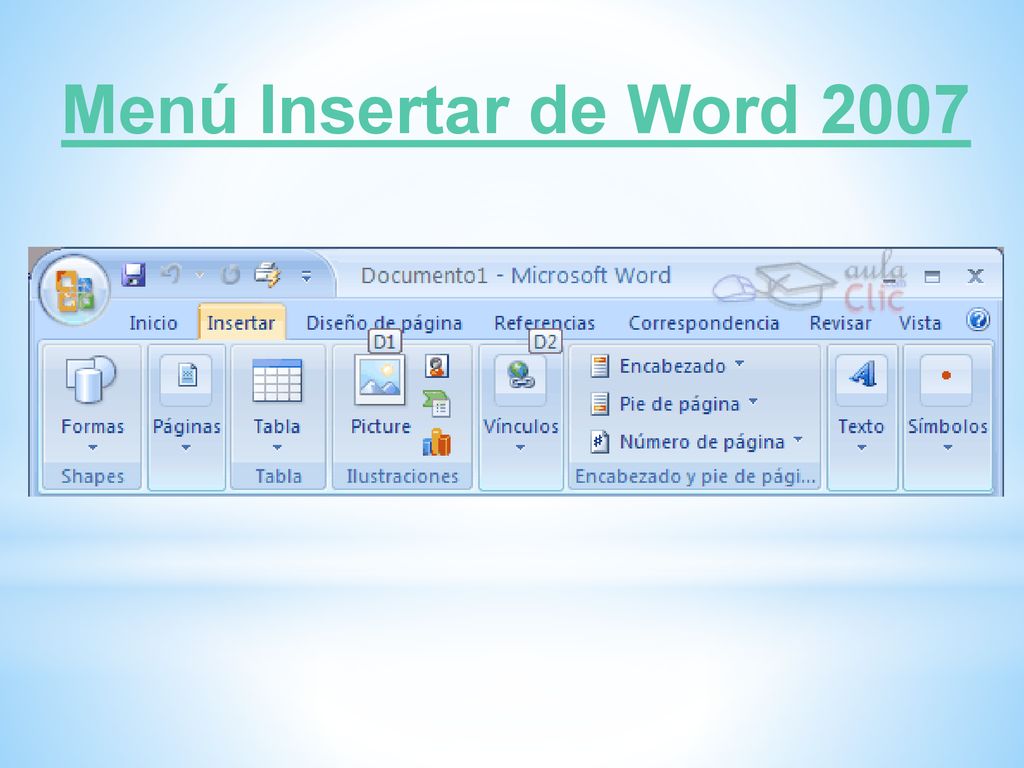Click the round Office button
The image size is (1024, 768).
[74, 290]
